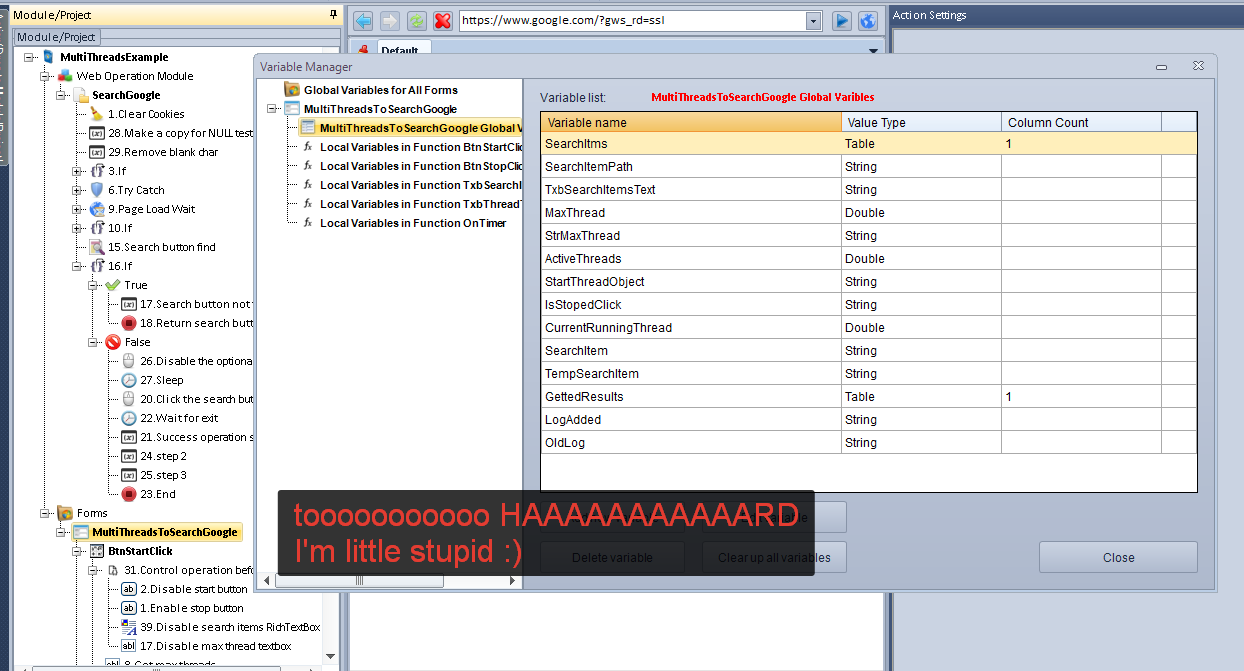1244x671 pixels.
Task: Click the shield icon of 6.Try Catch
Action: click(x=97, y=190)
